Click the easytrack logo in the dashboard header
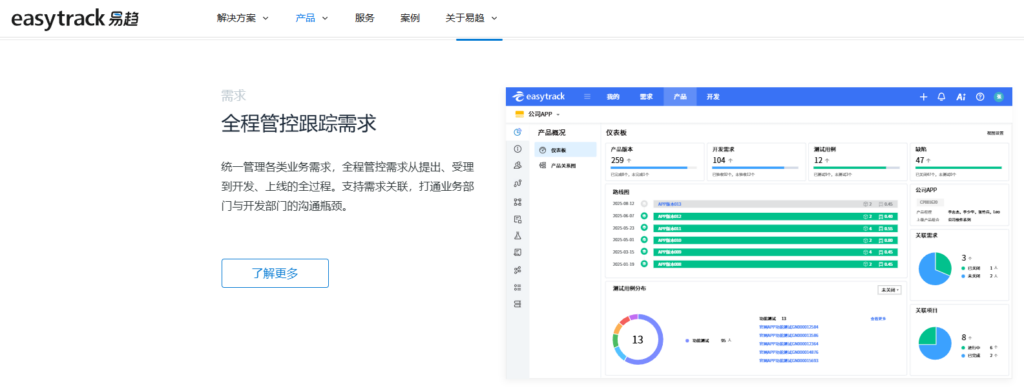 pos(539,97)
